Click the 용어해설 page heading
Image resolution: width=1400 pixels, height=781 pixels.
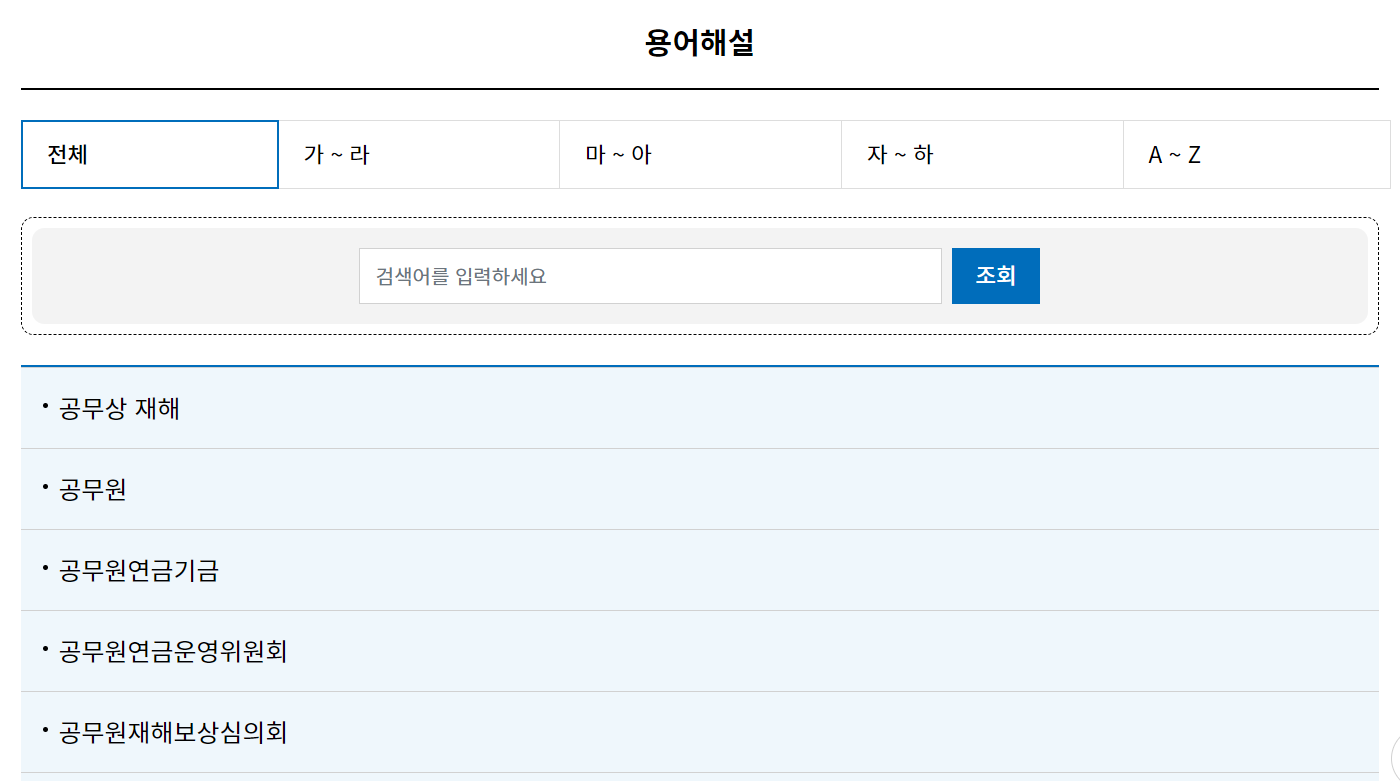(700, 42)
